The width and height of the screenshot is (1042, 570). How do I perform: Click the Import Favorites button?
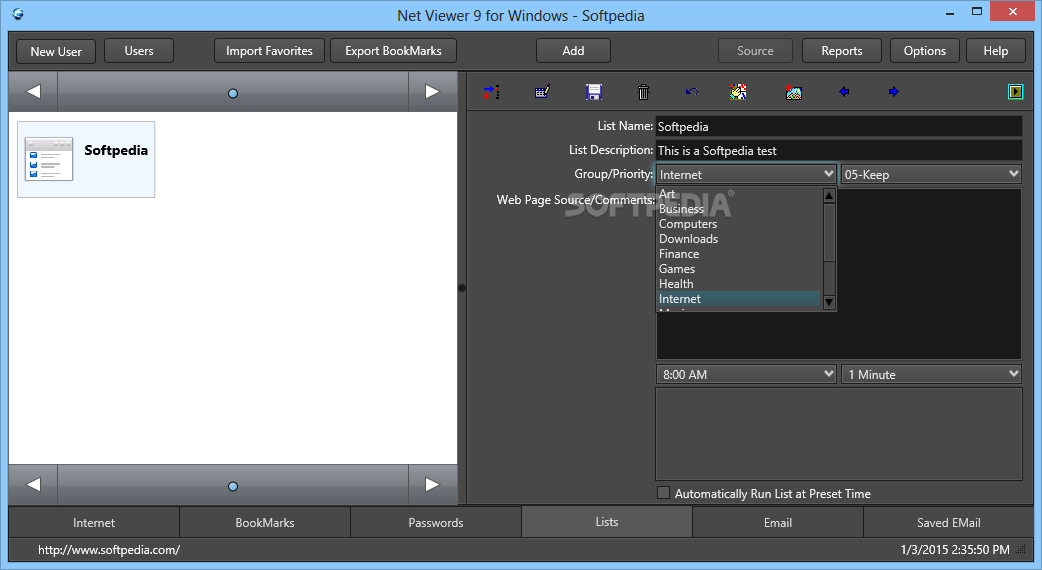[x=269, y=50]
